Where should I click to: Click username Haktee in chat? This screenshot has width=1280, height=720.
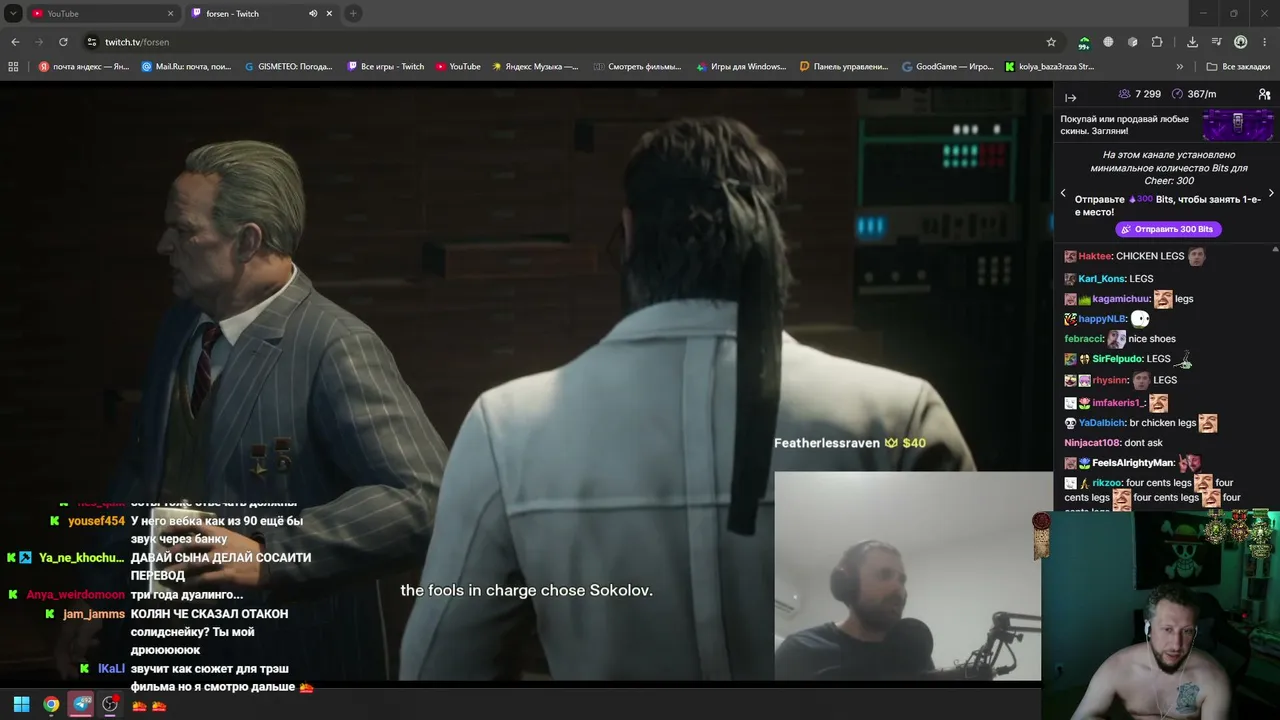click(x=1095, y=256)
